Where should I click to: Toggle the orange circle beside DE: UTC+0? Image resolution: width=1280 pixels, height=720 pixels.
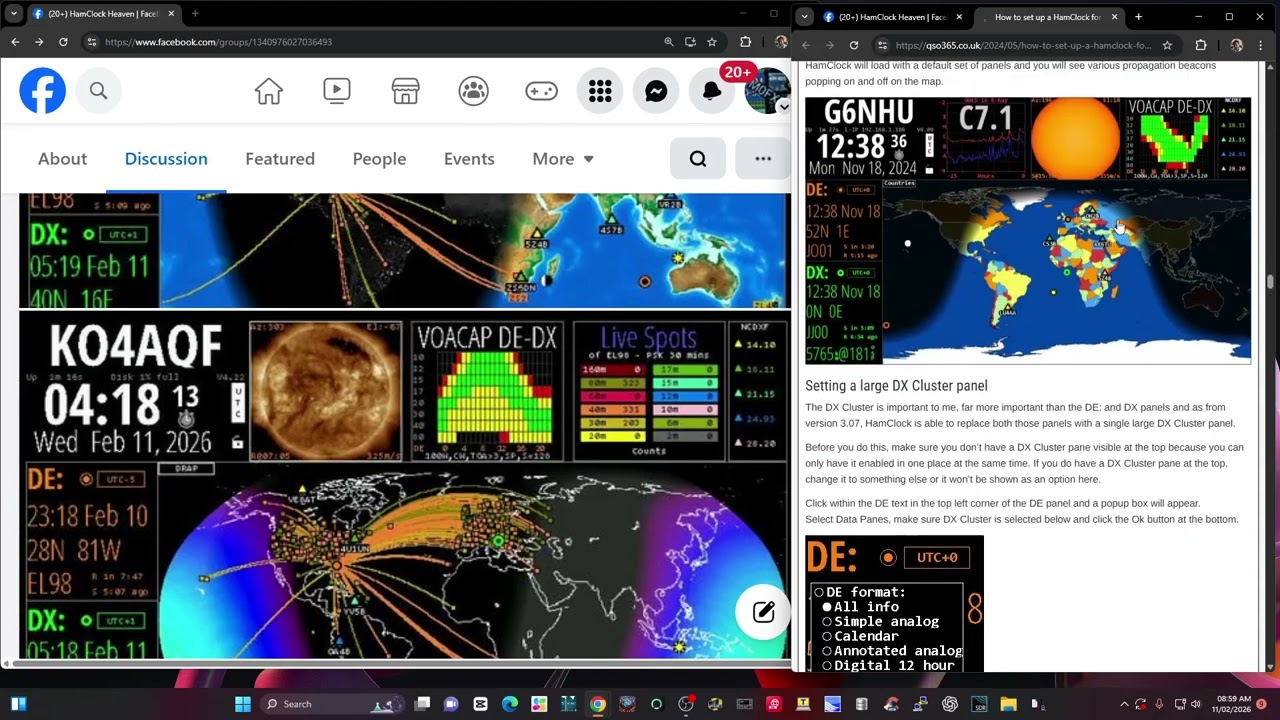[x=888, y=558]
